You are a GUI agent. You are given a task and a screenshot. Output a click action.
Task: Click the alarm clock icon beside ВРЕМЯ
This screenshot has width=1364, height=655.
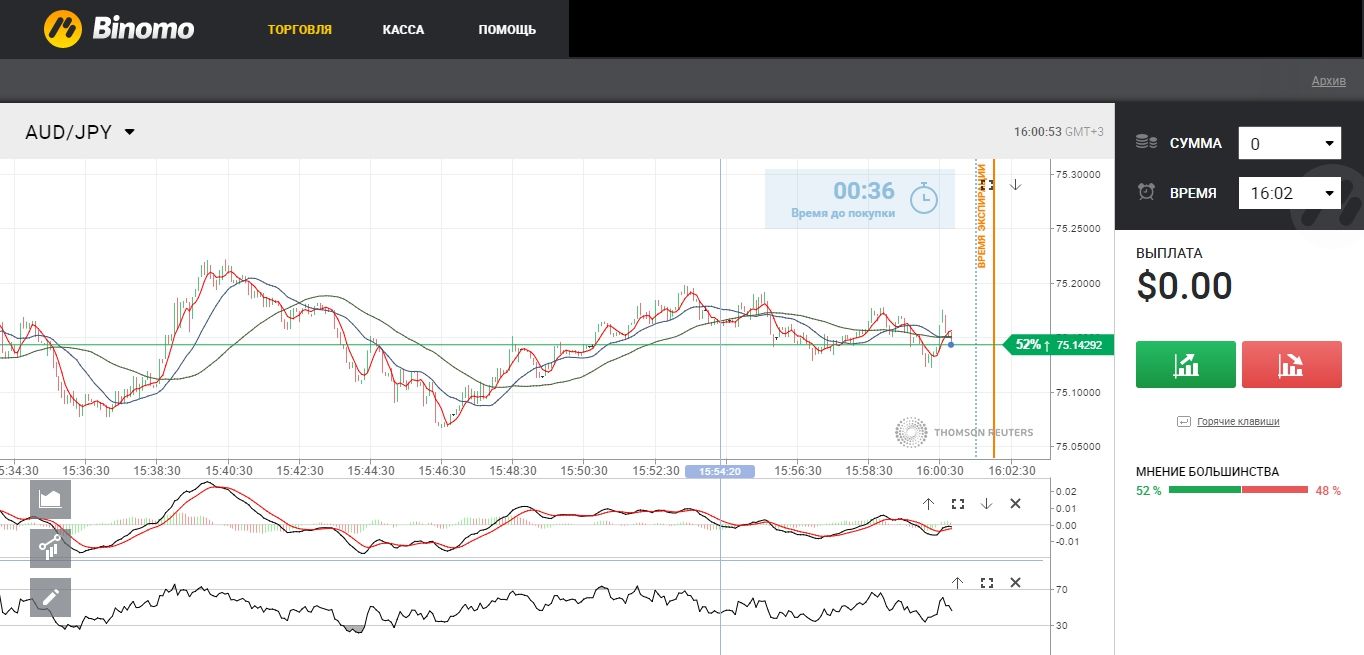(x=1146, y=192)
